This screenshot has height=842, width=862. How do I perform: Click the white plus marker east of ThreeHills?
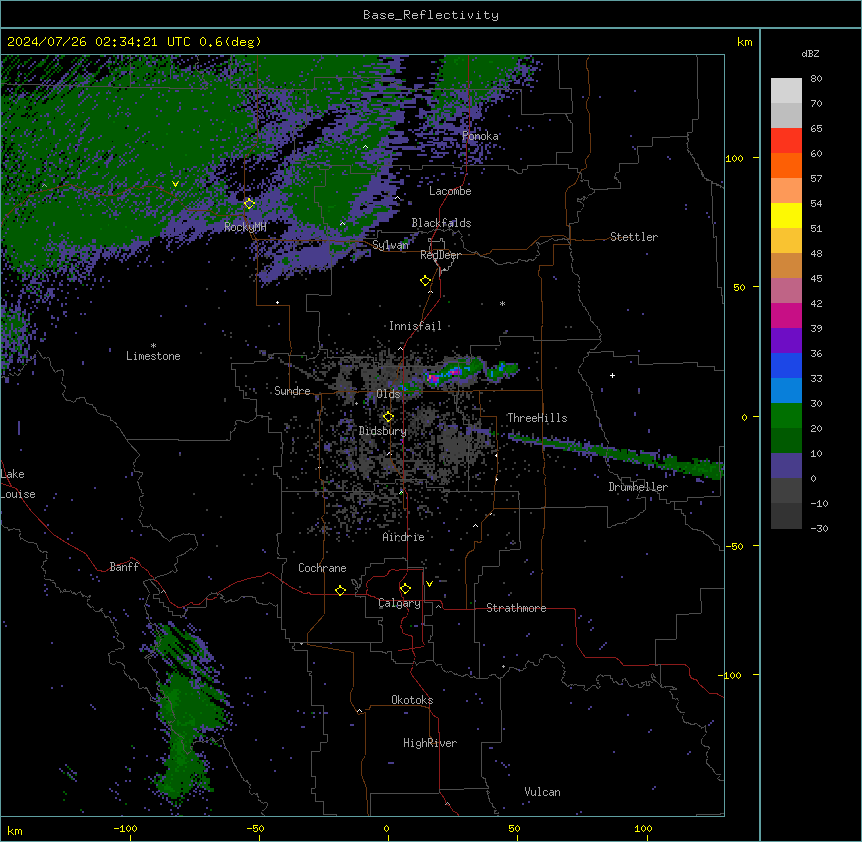(612, 375)
